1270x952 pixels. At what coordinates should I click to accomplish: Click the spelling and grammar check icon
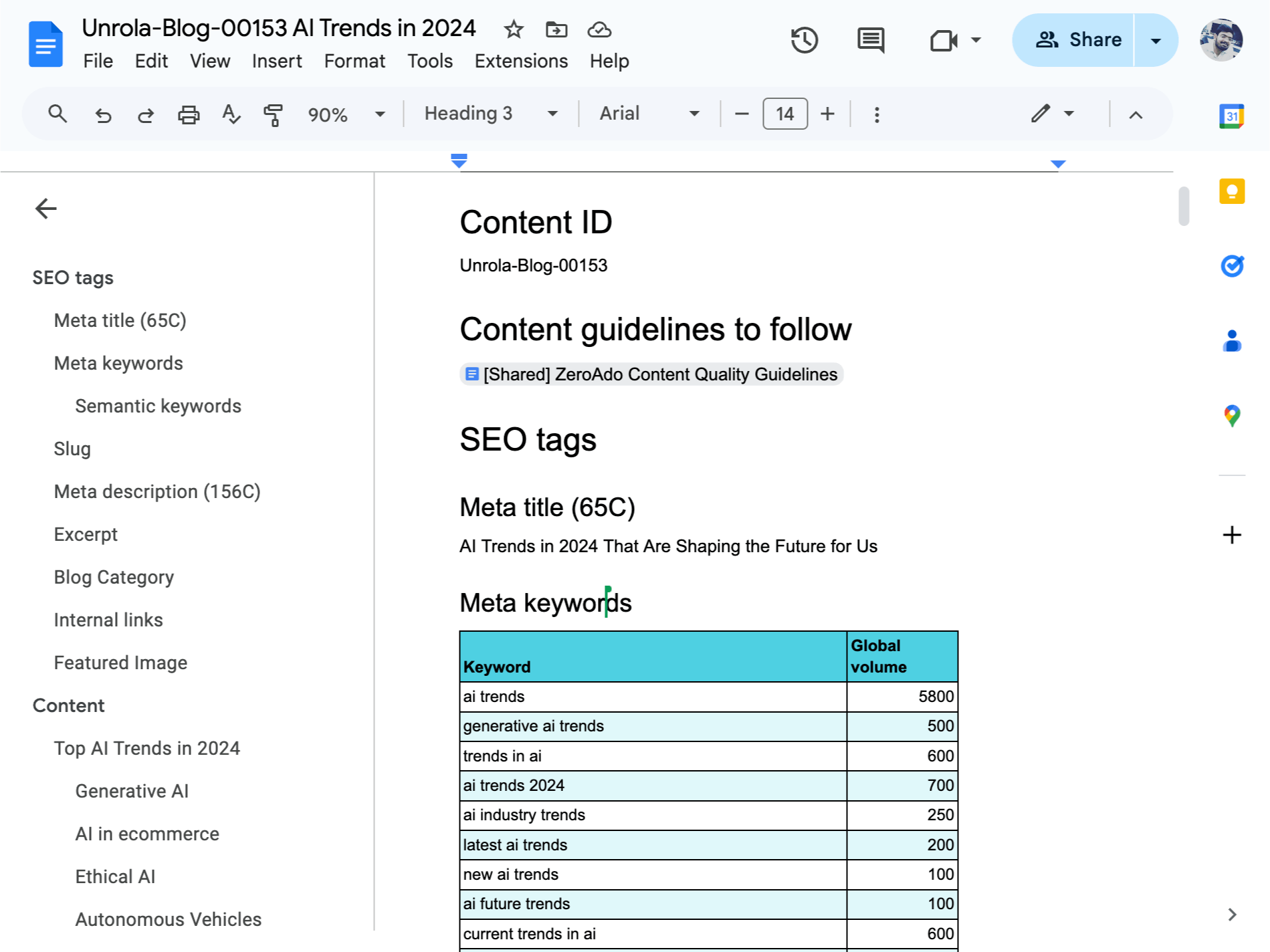click(231, 114)
